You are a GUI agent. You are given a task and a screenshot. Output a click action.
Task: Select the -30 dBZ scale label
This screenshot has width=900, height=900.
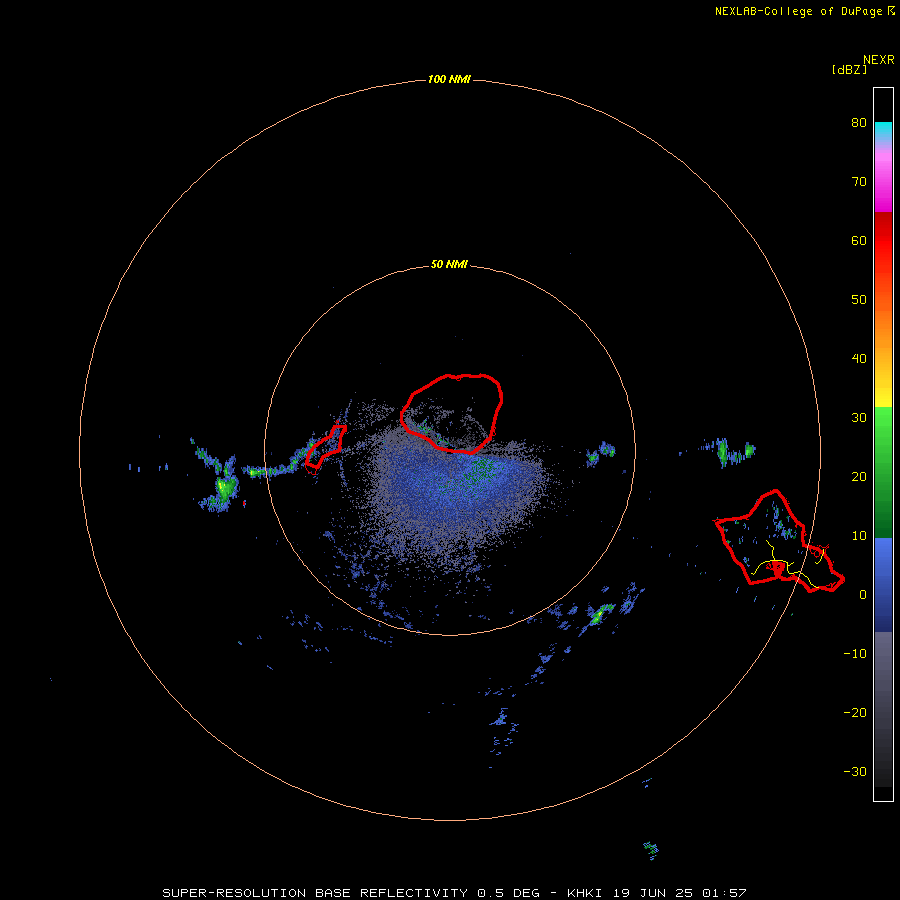855,772
